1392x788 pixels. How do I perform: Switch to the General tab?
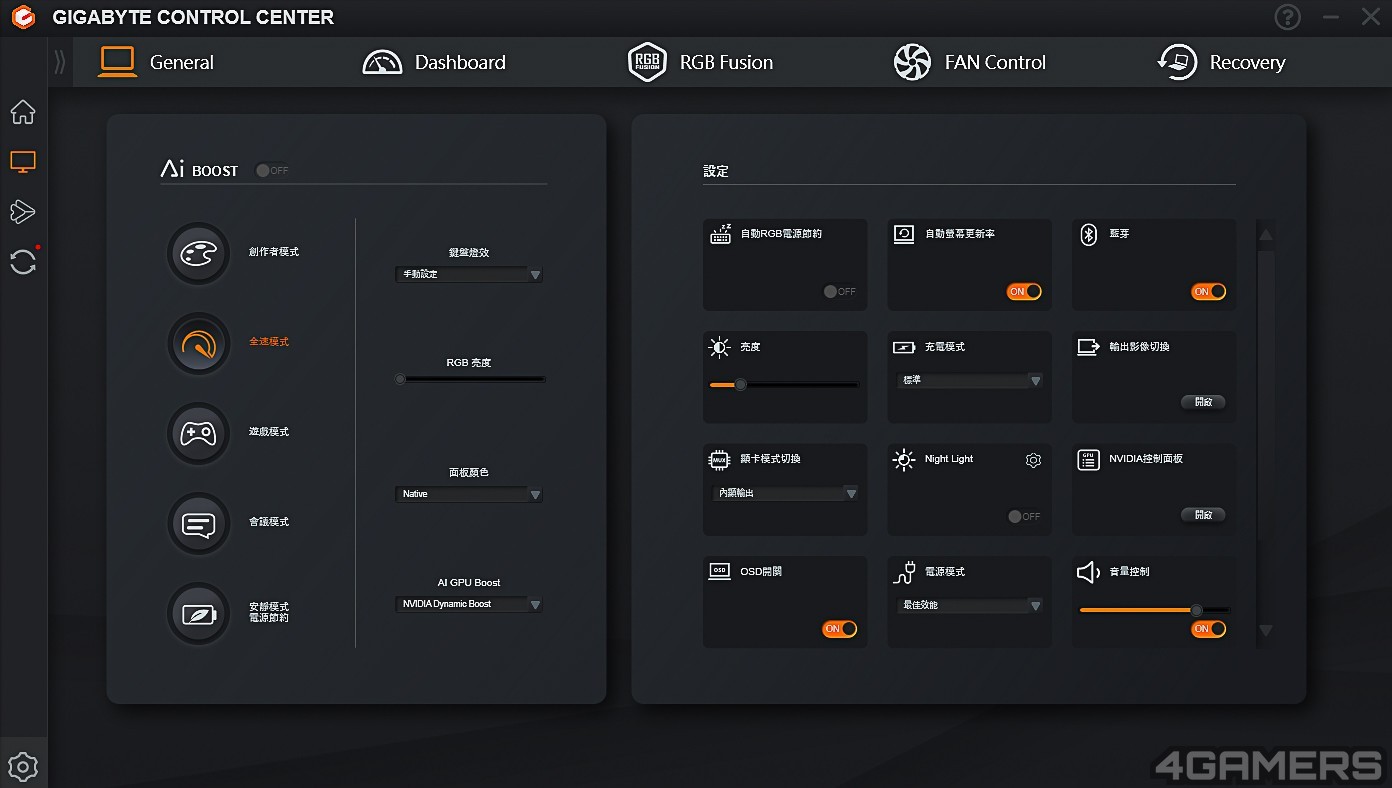(x=156, y=62)
